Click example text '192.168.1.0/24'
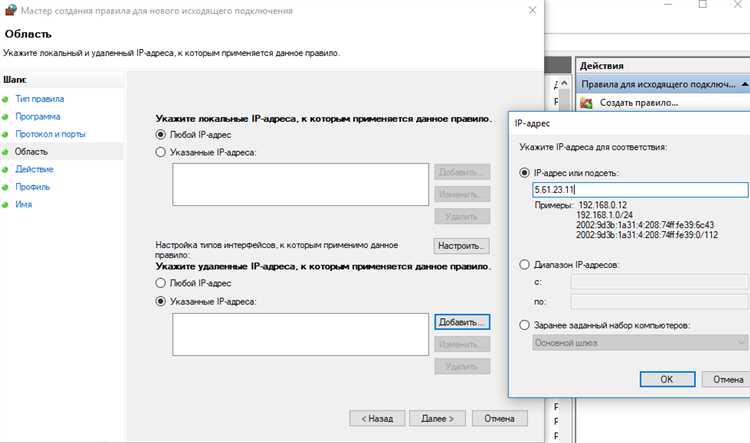The image size is (750, 443). coord(604,215)
